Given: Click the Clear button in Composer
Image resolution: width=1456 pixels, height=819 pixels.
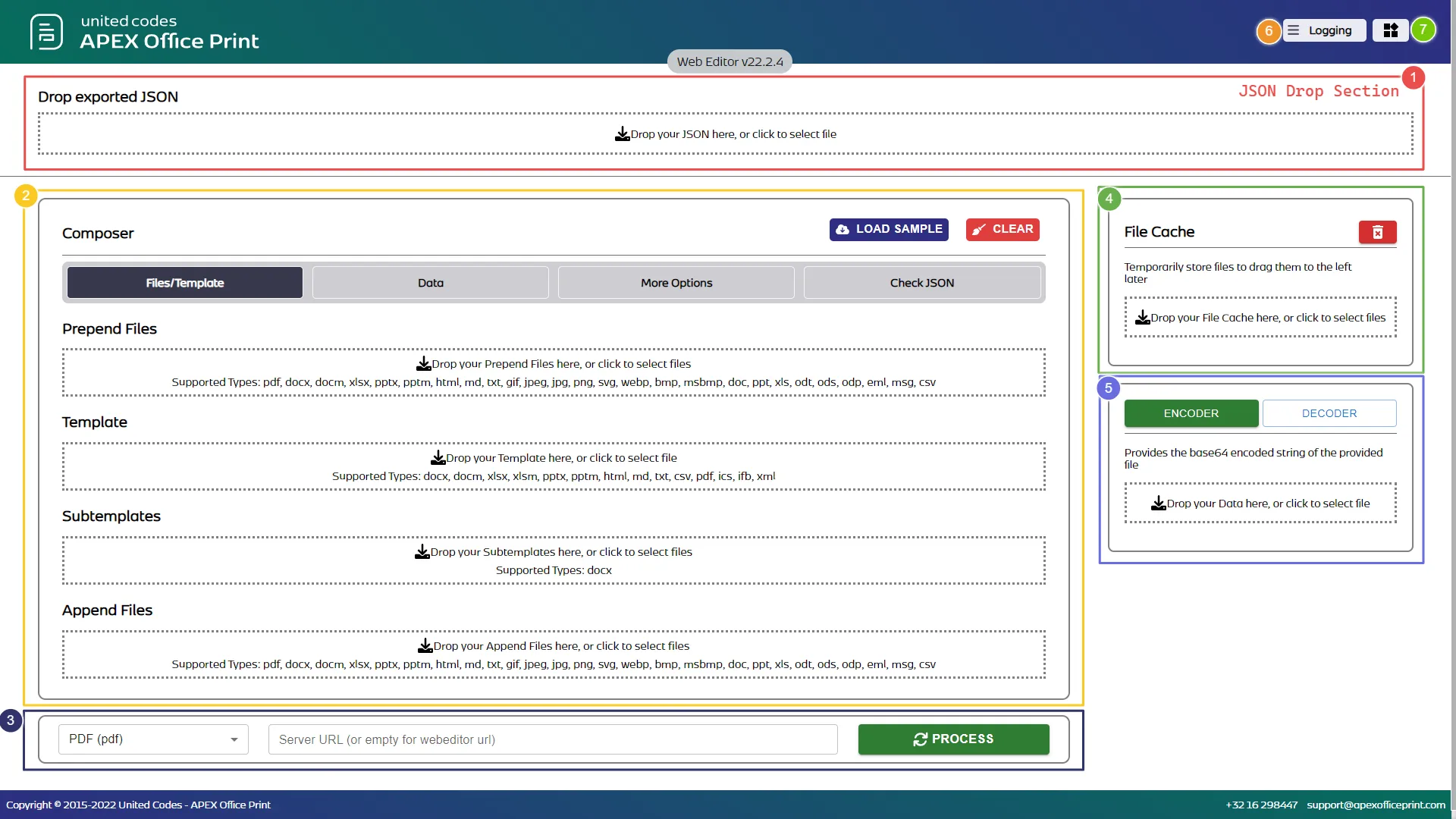Looking at the screenshot, I should tap(1003, 229).
